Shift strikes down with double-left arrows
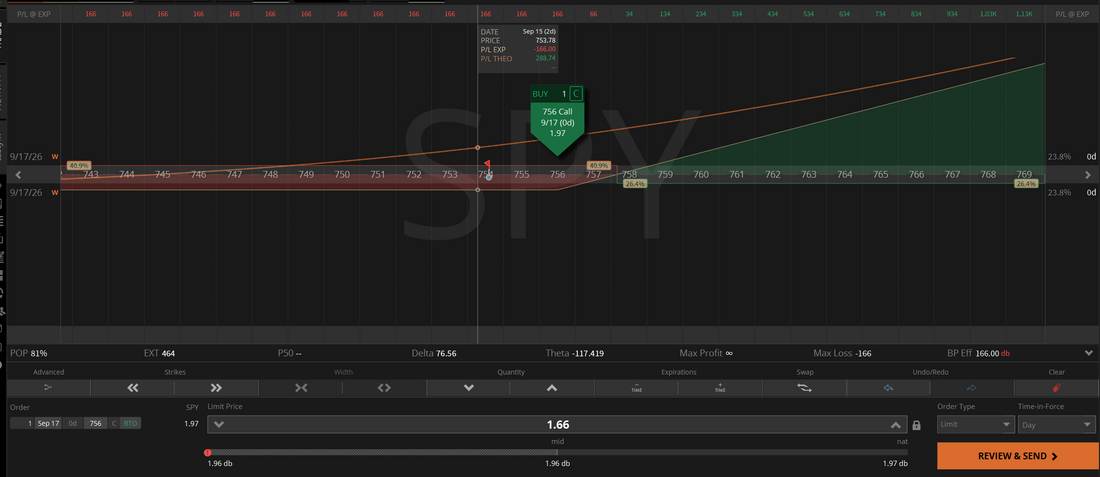This screenshot has width=1100, height=477. (x=132, y=387)
